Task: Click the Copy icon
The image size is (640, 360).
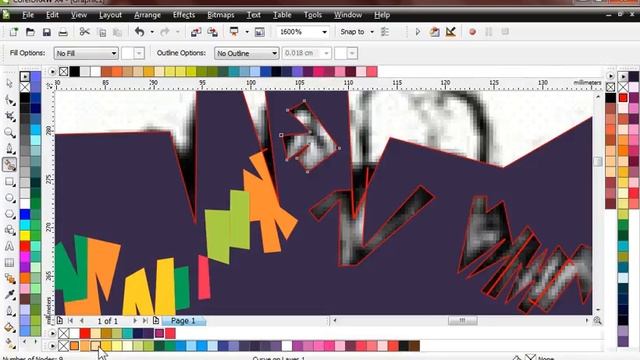Action: pos(102,32)
